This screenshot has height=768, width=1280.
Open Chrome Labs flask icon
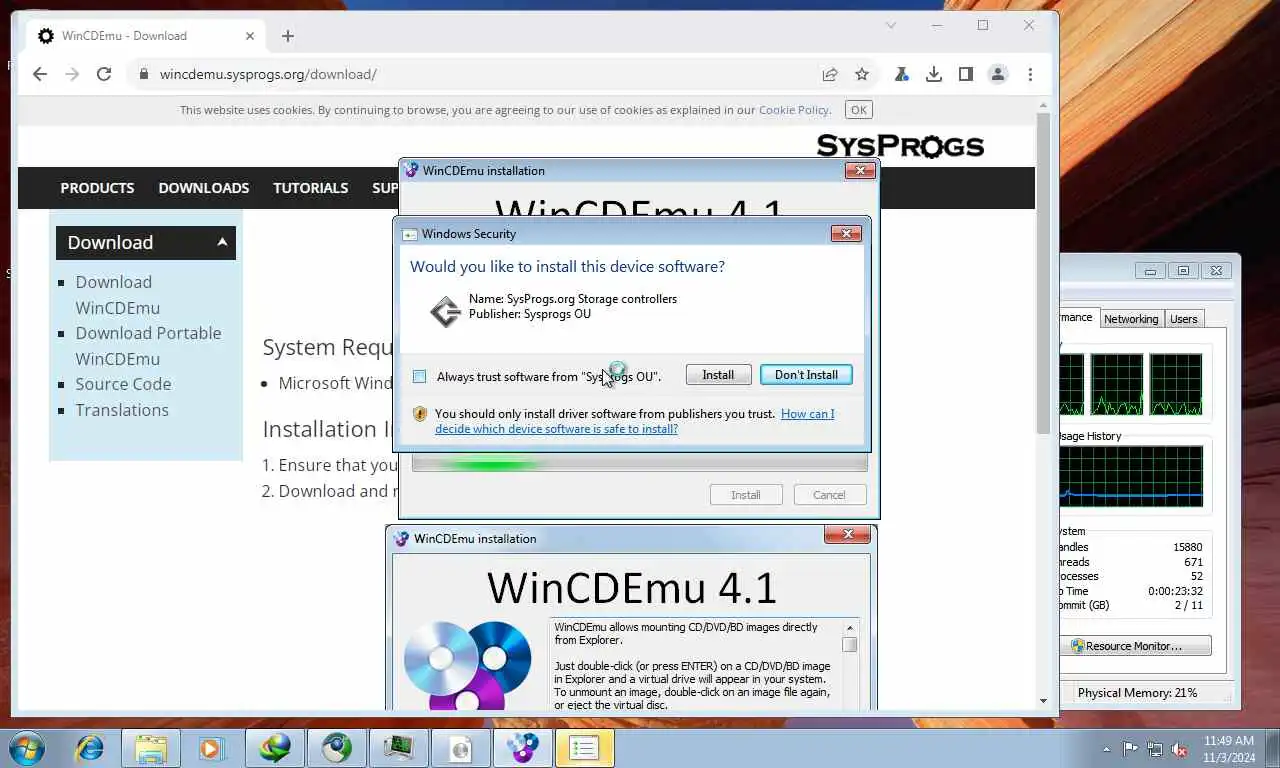902,74
